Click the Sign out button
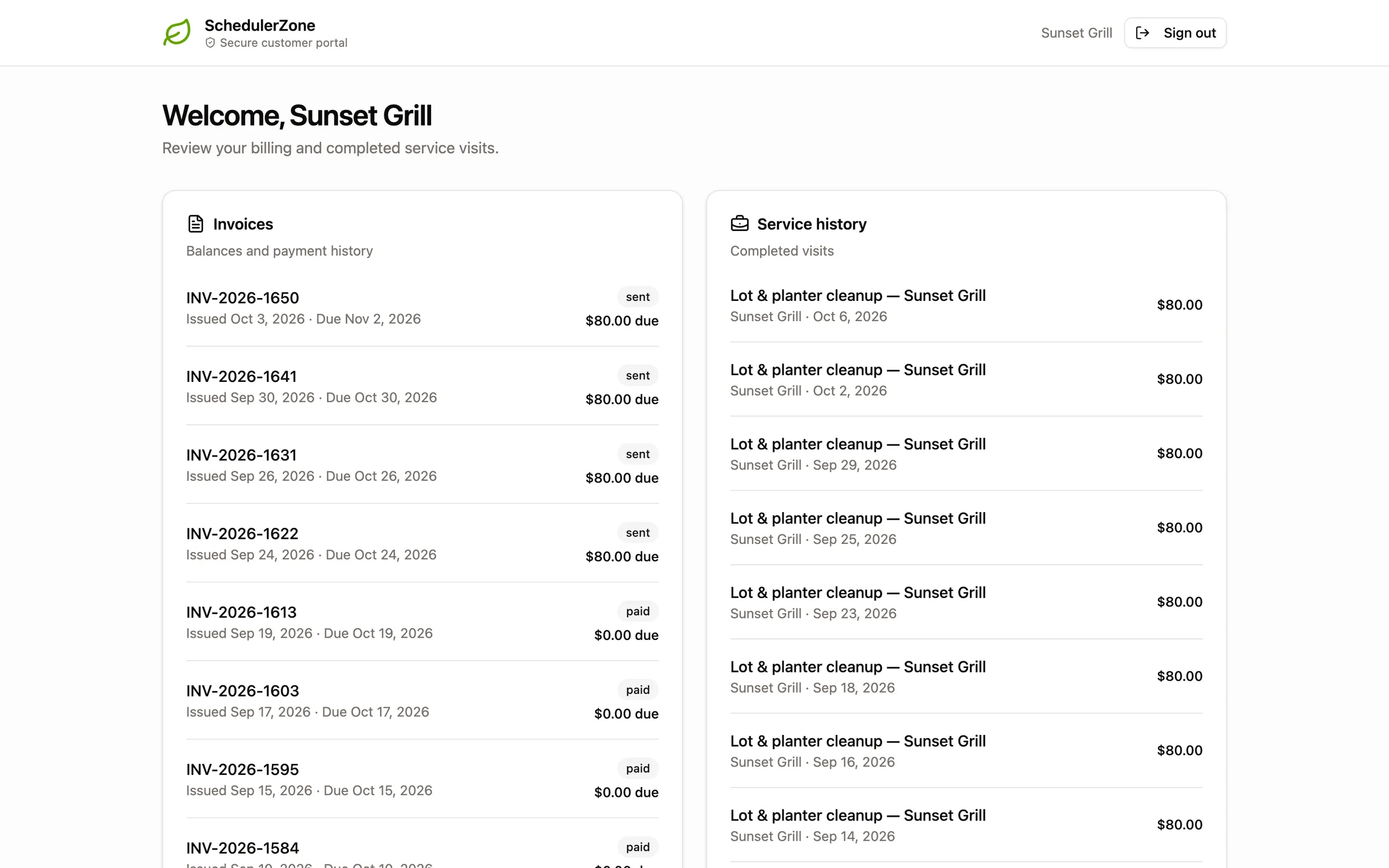 click(1175, 33)
